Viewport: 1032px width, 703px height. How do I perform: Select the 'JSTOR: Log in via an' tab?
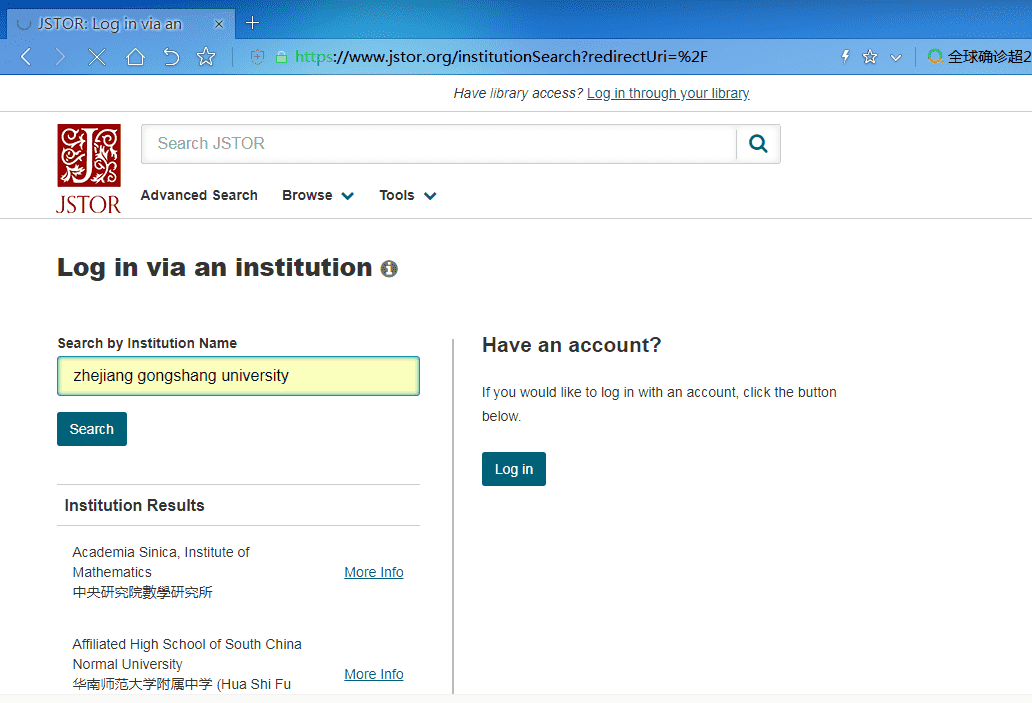(x=110, y=23)
